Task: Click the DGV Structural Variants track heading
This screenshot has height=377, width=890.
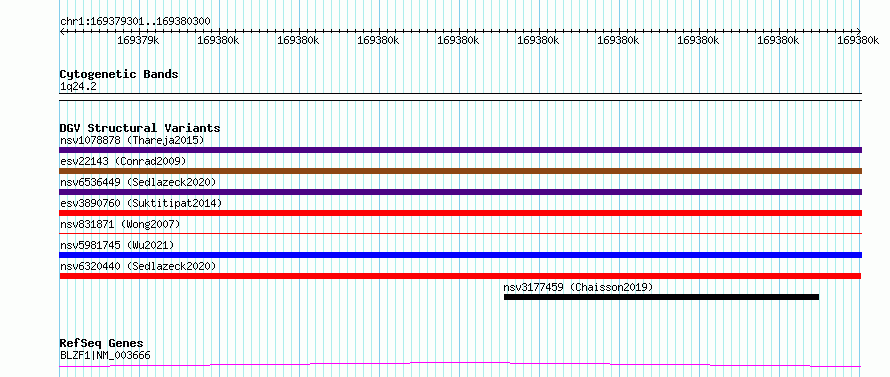Action: [140, 128]
